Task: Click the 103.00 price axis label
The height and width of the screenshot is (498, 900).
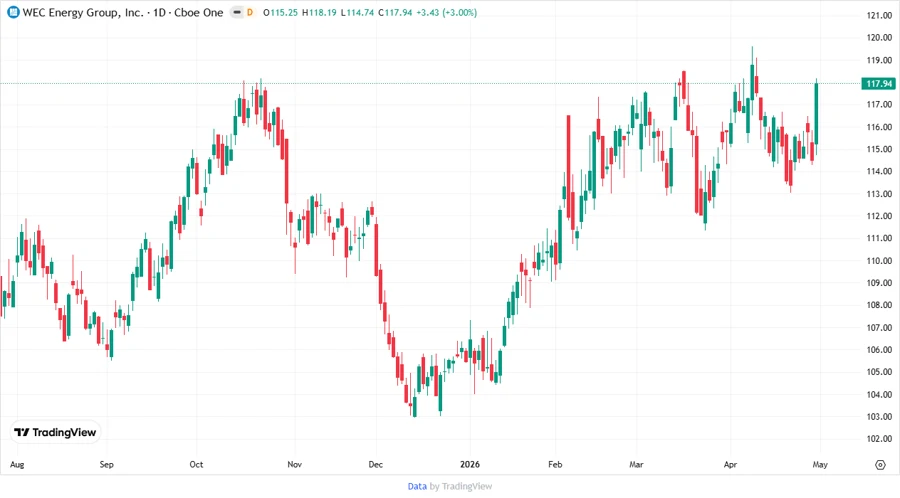Action: 879,417
